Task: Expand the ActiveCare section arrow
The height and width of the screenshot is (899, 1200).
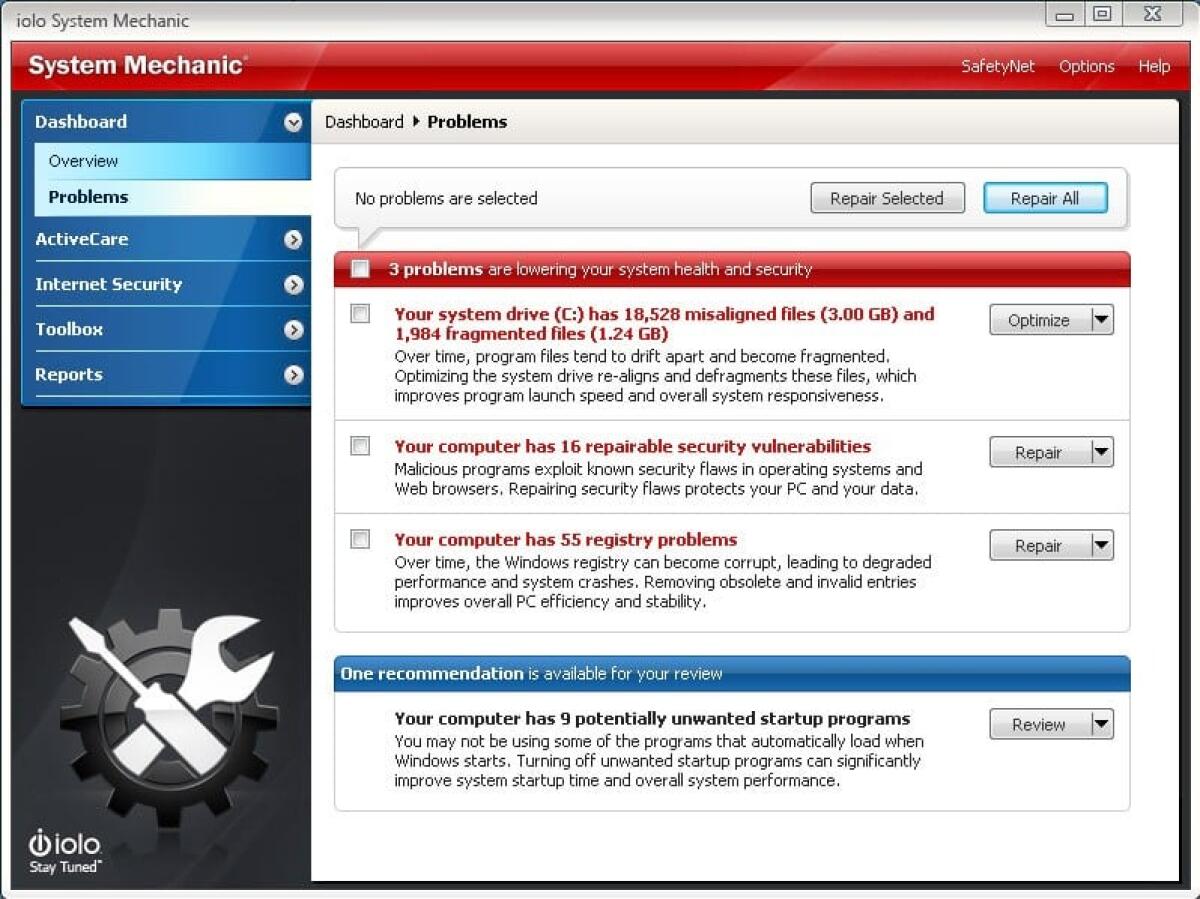Action: tap(293, 240)
